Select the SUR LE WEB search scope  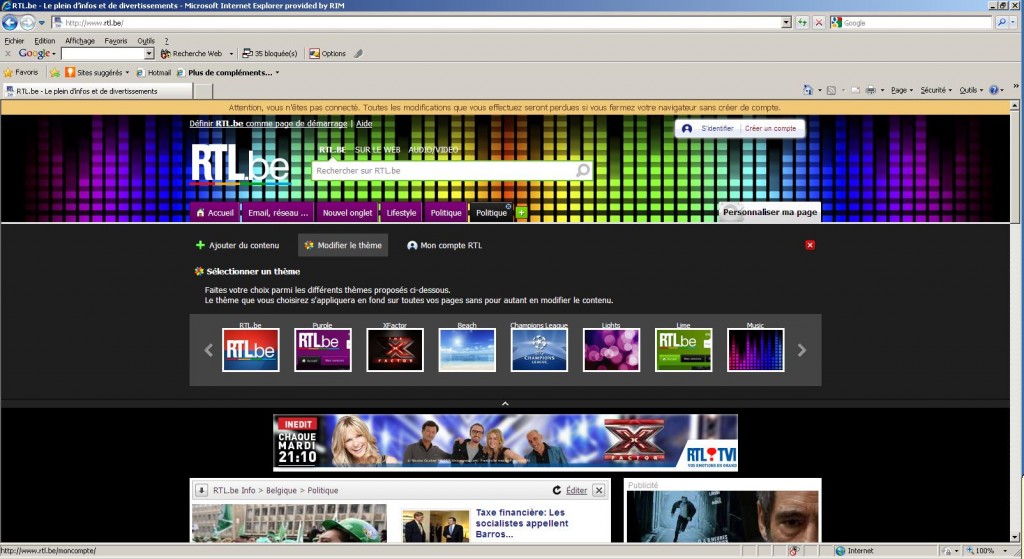(377, 150)
